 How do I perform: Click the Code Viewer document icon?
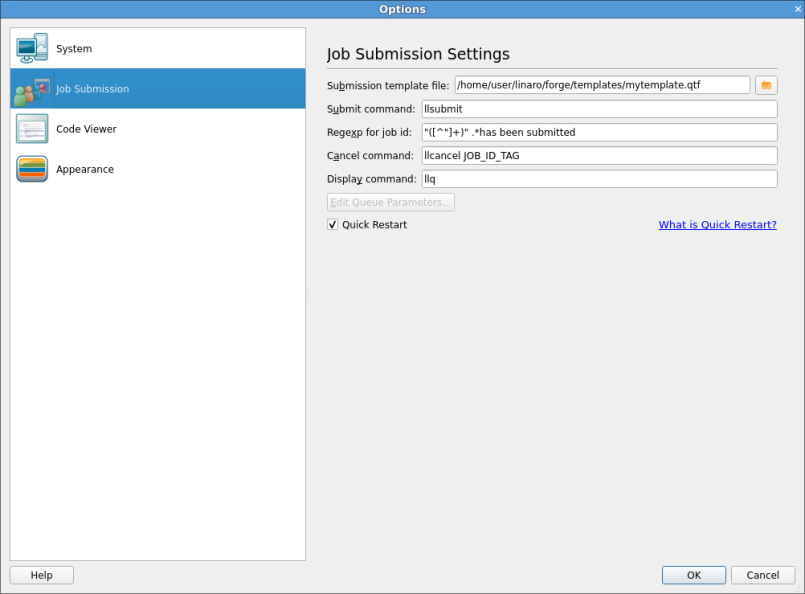click(x=32, y=129)
